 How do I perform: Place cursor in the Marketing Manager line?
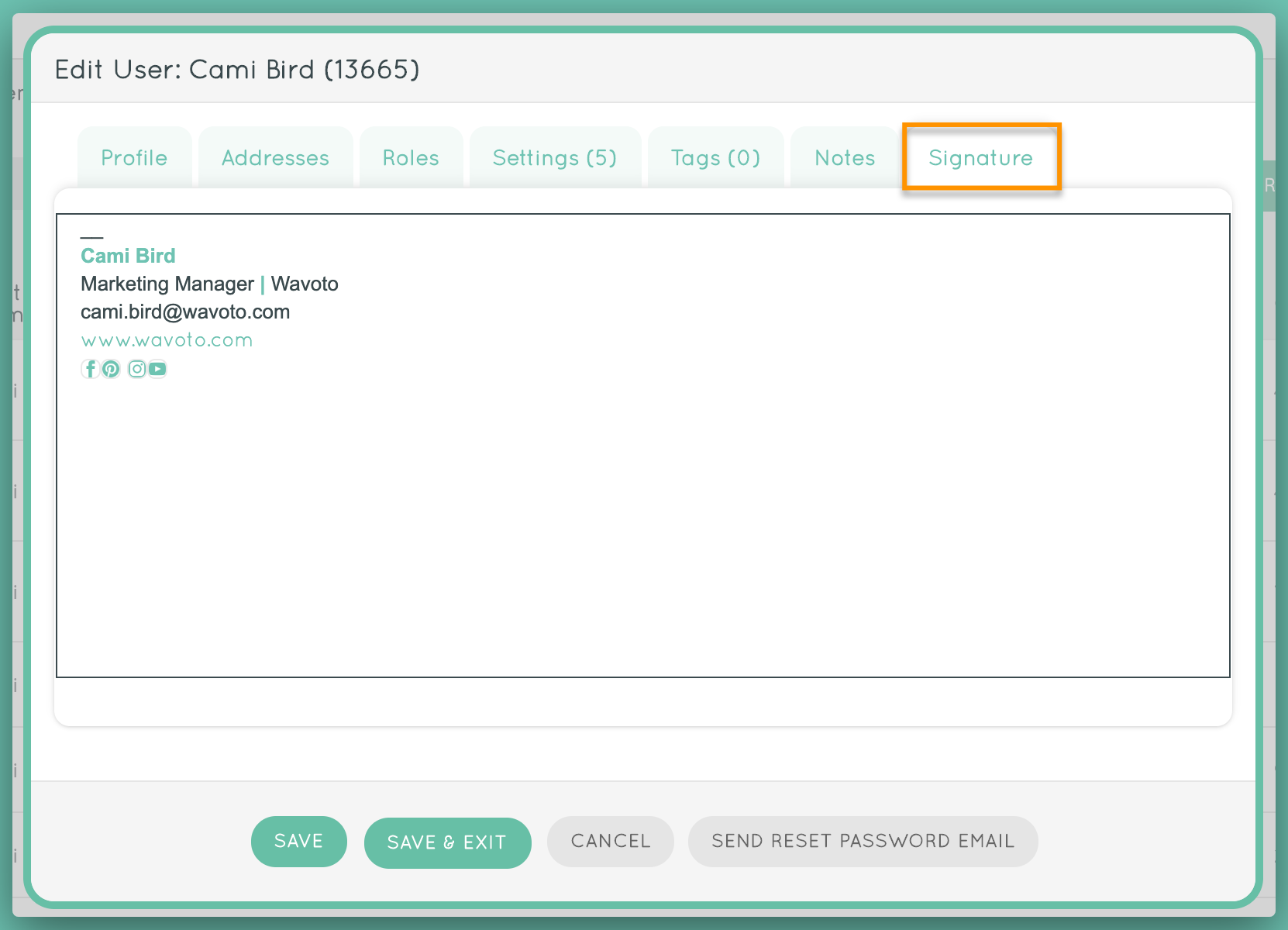tap(167, 284)
